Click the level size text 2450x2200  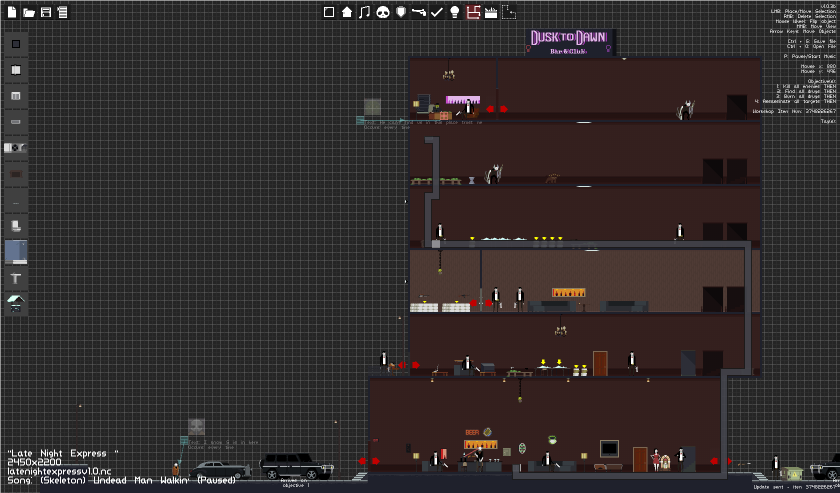pyautogui.click(x=34, y=462)
